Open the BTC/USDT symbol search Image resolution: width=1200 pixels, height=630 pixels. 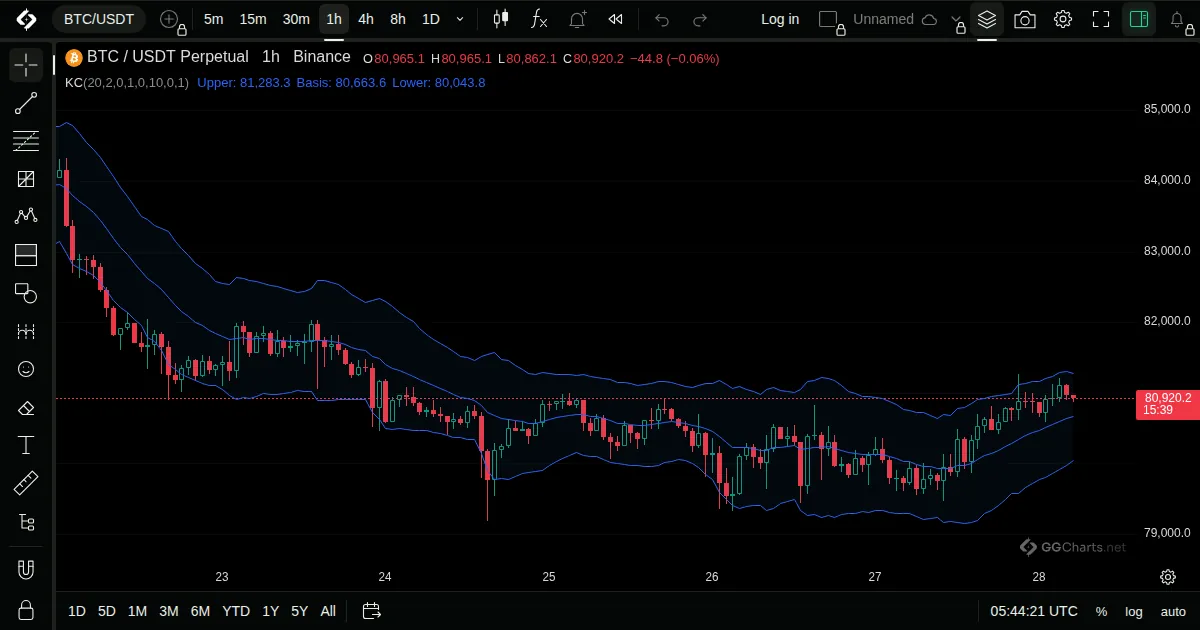coord(99,19)
